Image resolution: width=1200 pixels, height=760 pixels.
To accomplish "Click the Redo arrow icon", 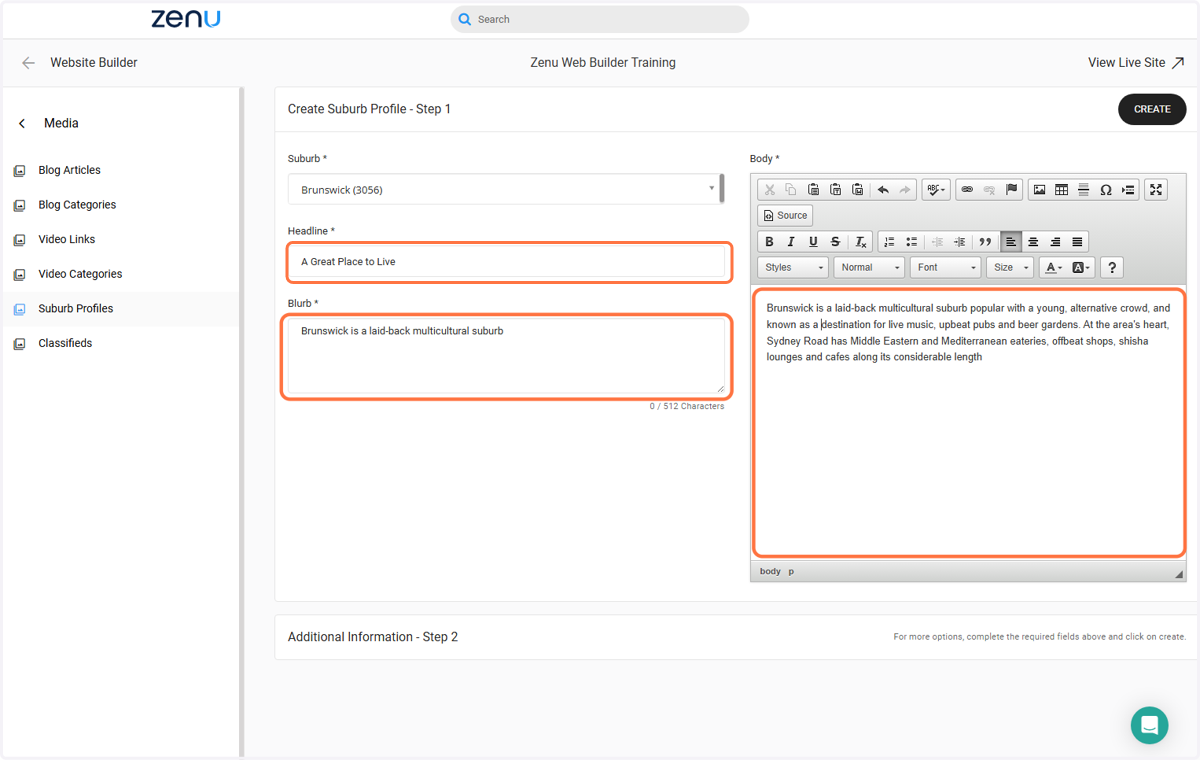I will tap(905, 190).
